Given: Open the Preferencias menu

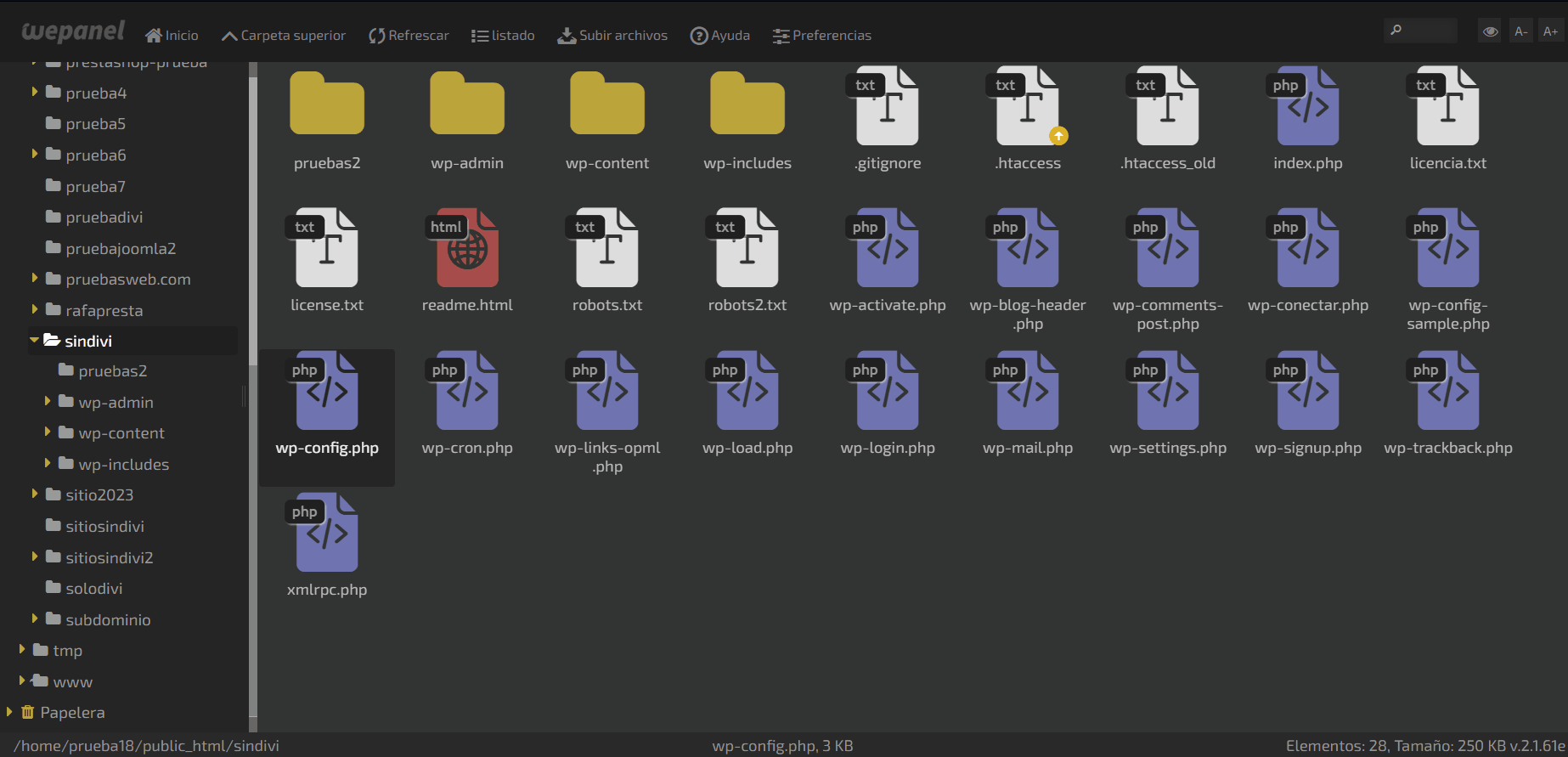Looking at the screenshot, I should [x=821, y=36].
